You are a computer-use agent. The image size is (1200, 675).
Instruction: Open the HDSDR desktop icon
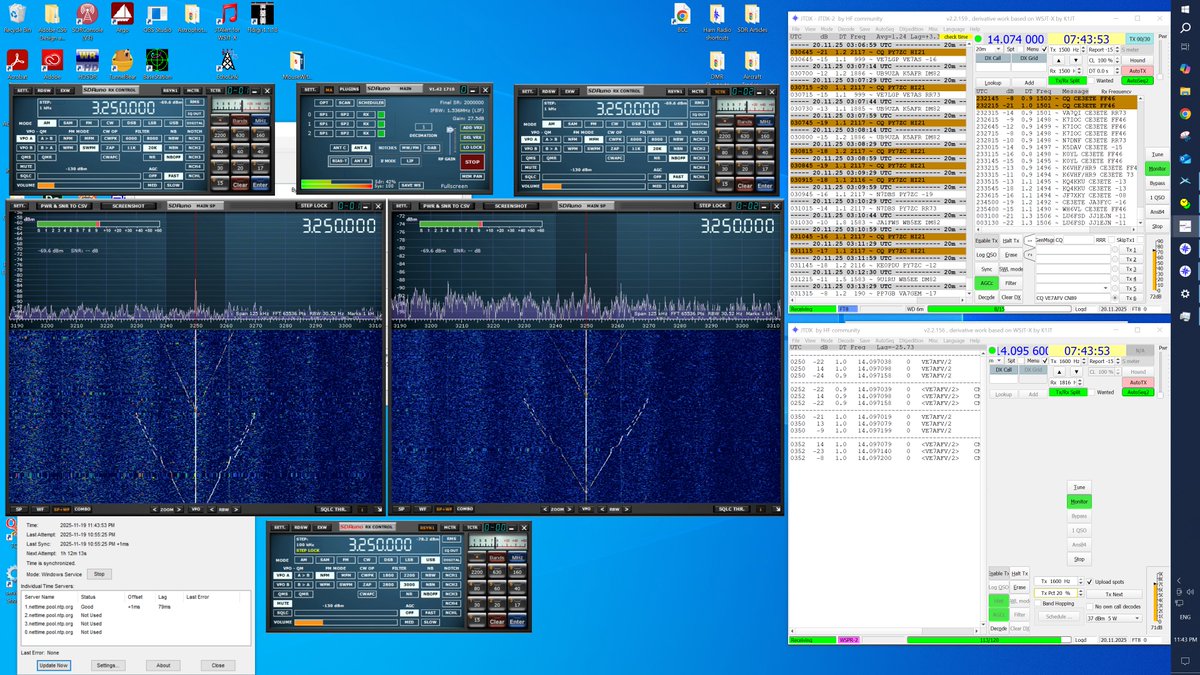(88, 61)
